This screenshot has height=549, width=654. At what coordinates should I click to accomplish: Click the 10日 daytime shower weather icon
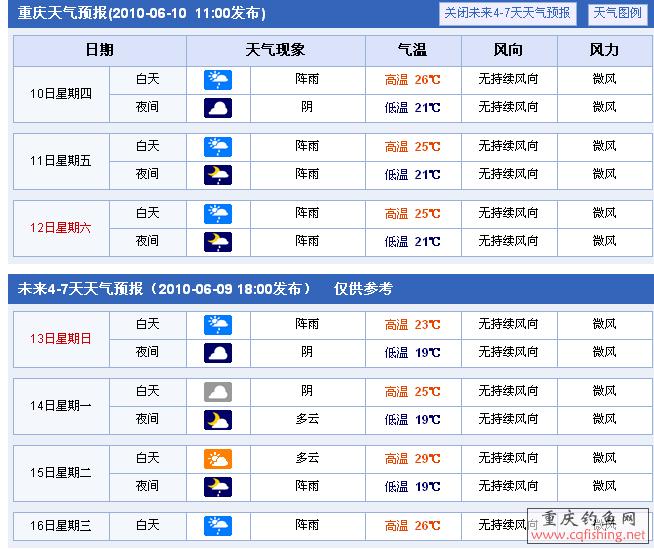point(218,80)
